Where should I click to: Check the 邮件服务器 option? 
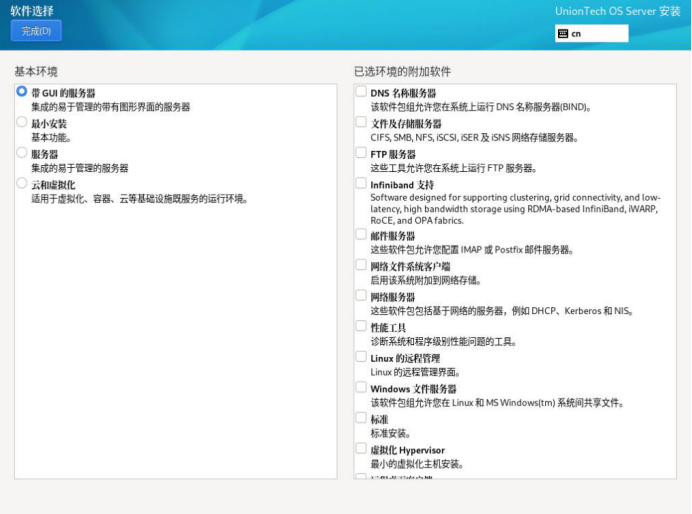tap(361, 234)
